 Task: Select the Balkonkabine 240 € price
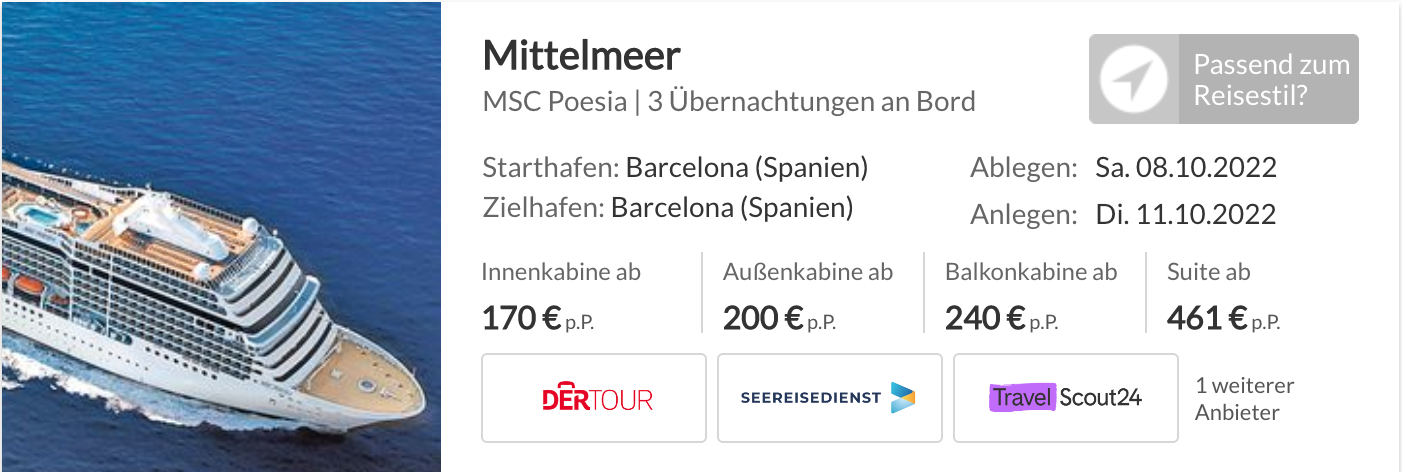coord(1002,319)
